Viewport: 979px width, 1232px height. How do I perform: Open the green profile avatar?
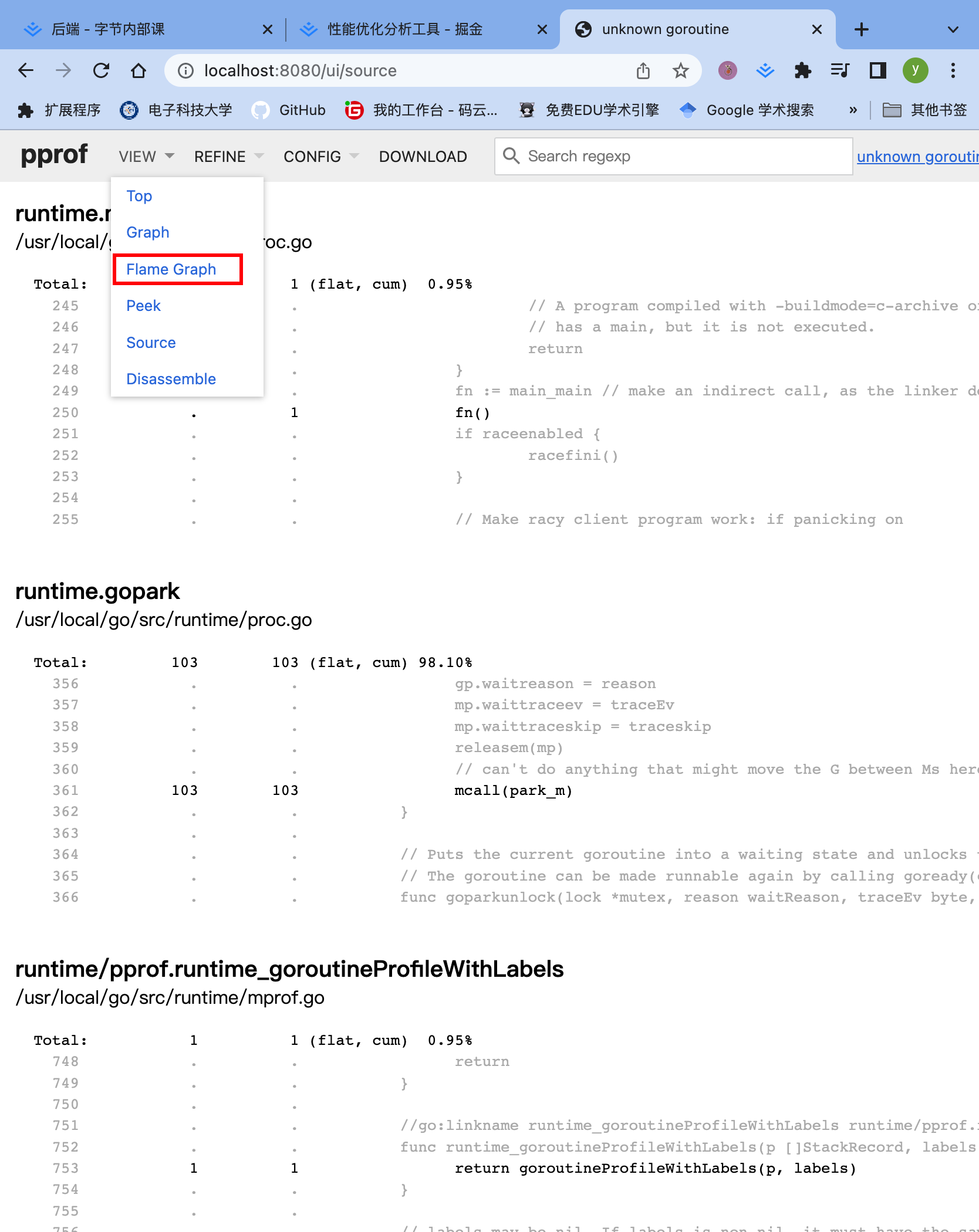(x=915, y=71)
